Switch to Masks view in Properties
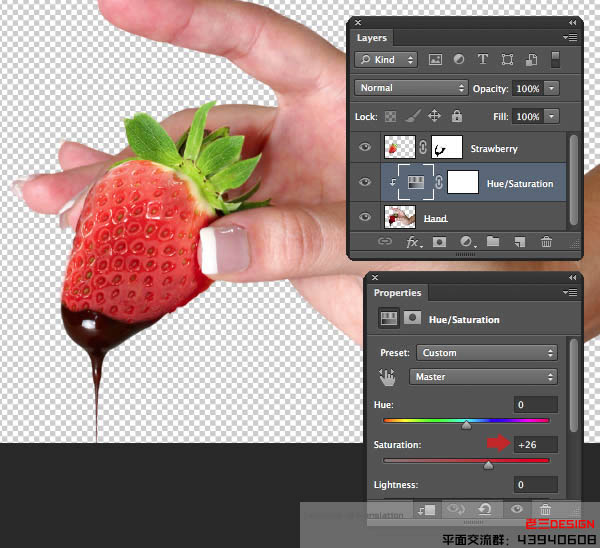600x548 pixels. coord(412,318)
